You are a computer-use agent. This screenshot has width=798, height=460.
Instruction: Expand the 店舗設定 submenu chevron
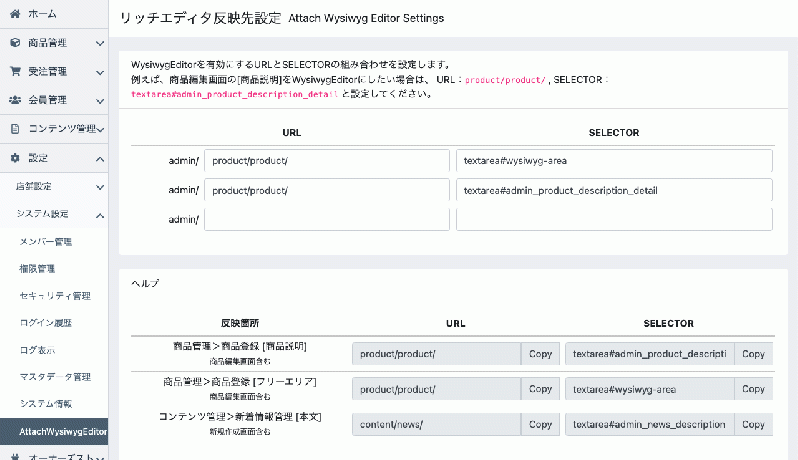pyautogui.click(x=100, y=187)
